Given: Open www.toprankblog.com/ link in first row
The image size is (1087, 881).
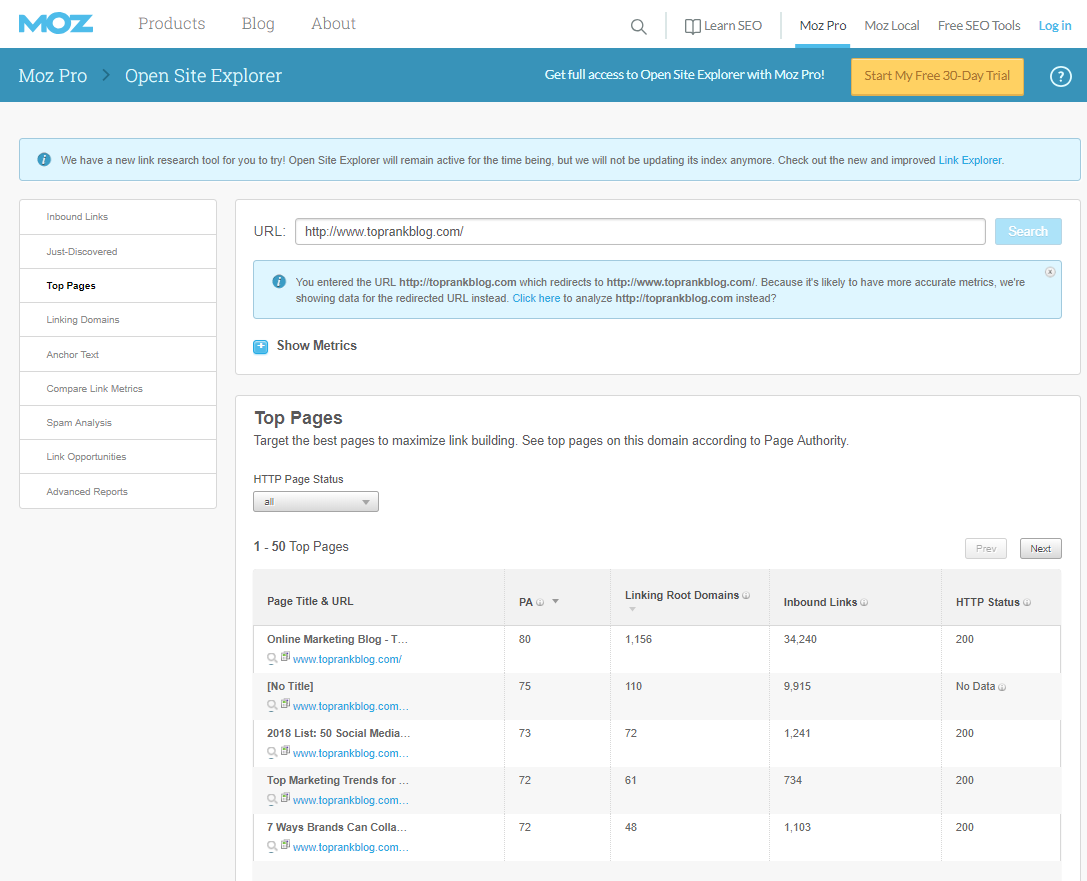Looking at the screenshot, I should click(347, 659).
